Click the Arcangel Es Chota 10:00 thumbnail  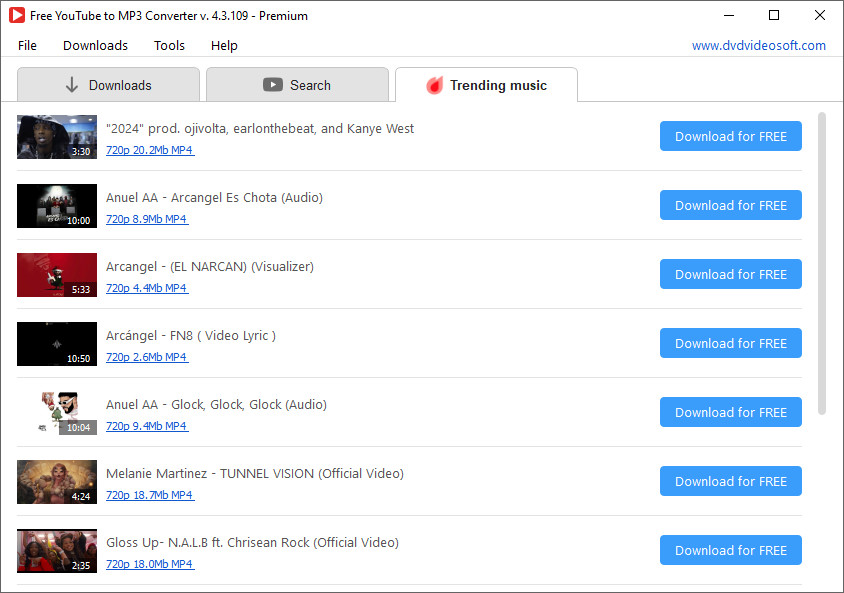coord(57,206)
